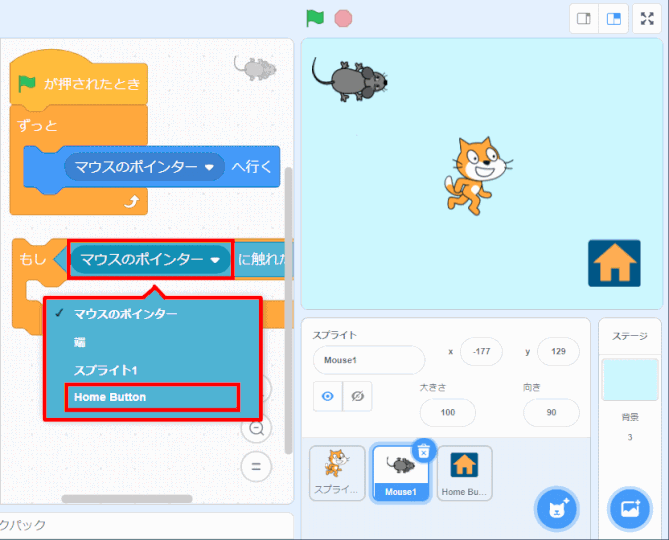Screen dimensions: 669x540
Task: Click the もし if block label
Action: pos(32,259)
